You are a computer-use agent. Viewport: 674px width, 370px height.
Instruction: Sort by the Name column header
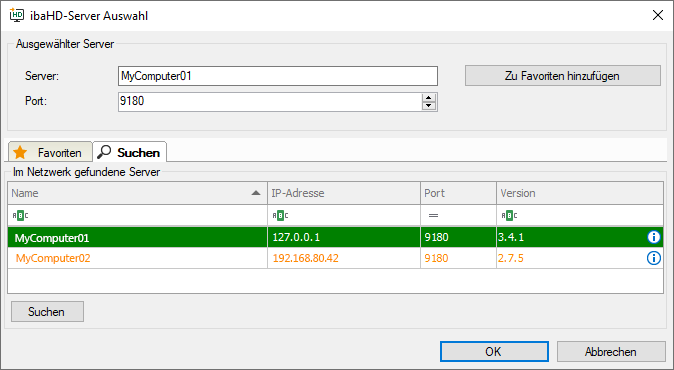point(137,193)
